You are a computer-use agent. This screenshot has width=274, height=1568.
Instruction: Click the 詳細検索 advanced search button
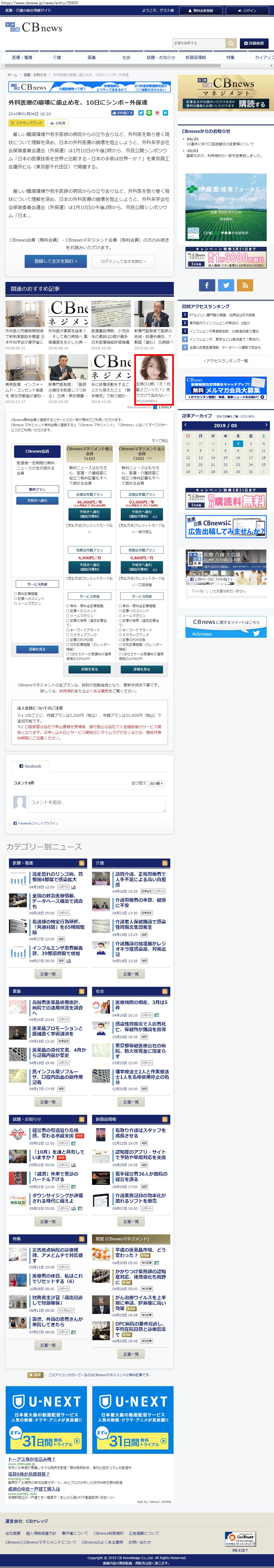pos(254,43)
